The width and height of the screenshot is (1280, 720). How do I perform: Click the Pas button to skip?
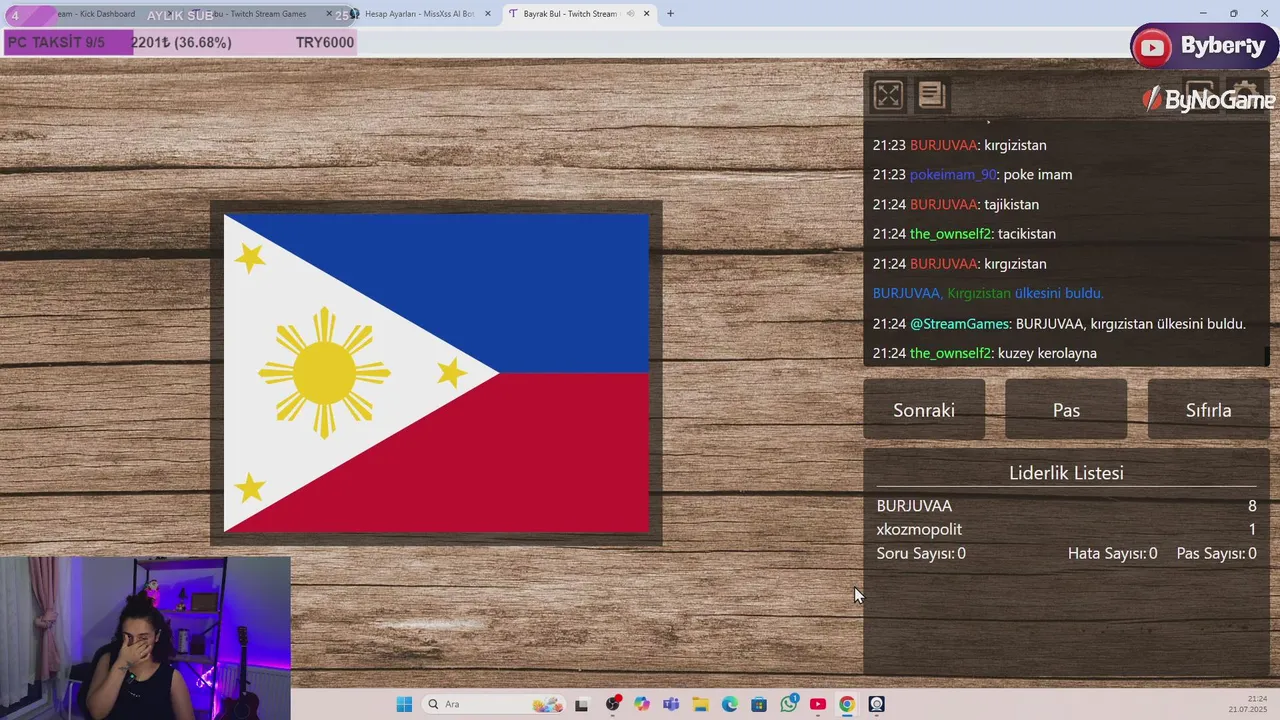[x=1066, y=410]
